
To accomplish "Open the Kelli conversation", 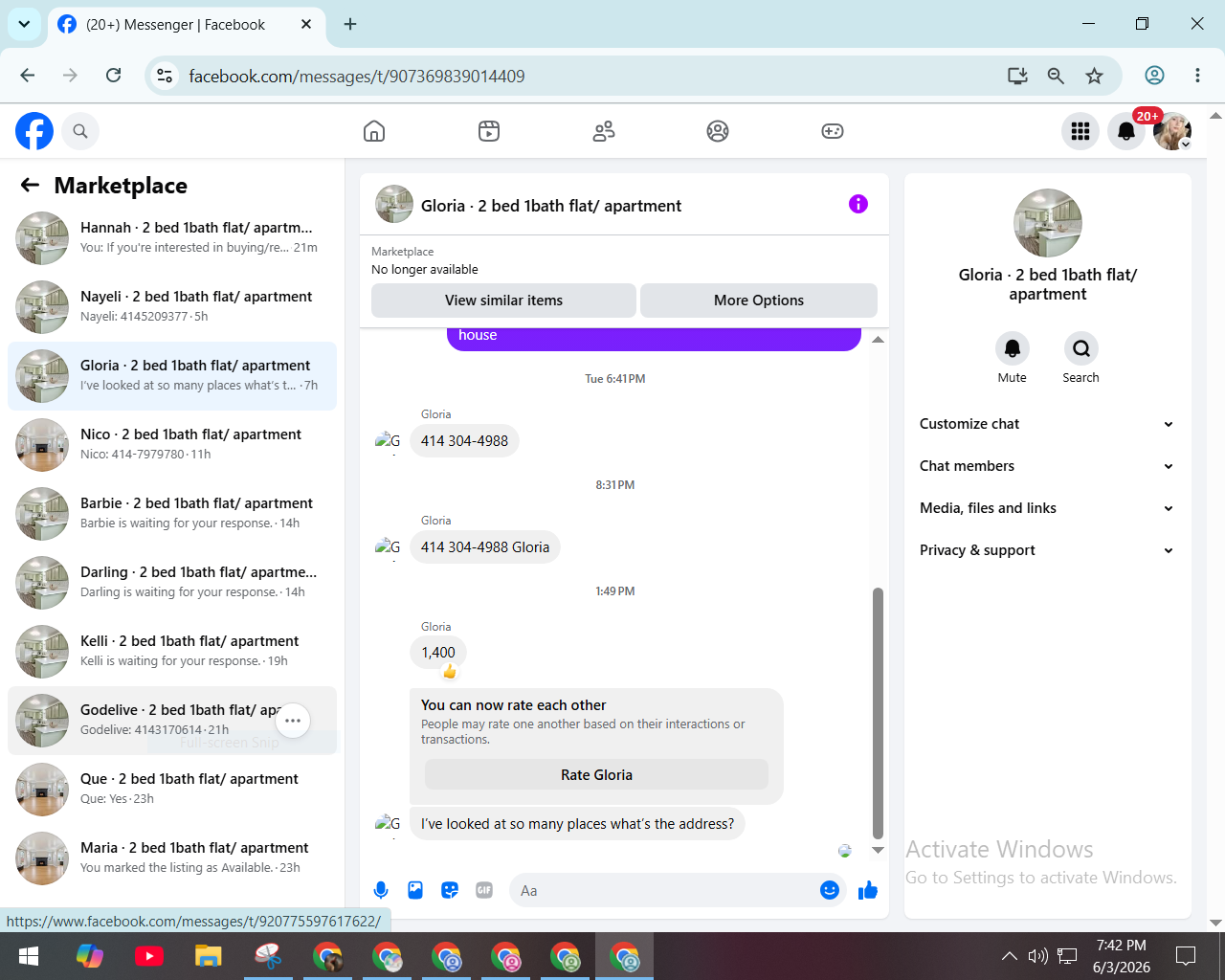I will [172, 652].
